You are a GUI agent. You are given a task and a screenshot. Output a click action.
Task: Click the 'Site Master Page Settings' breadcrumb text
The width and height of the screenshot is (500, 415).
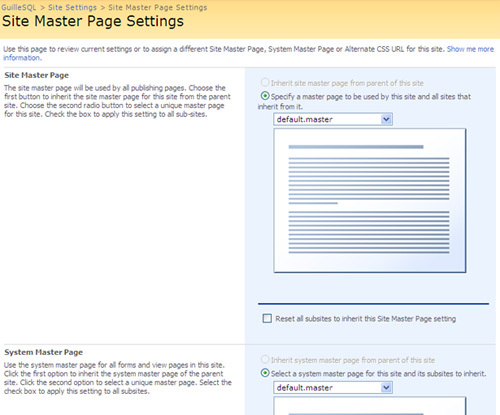click(158, 7)
